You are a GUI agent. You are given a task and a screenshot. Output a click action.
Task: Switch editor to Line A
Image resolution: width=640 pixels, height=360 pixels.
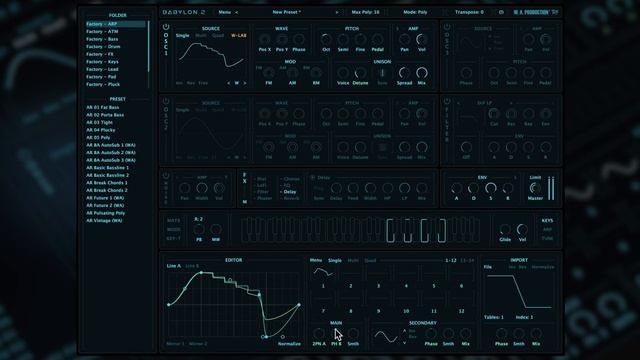pos(173,266)
